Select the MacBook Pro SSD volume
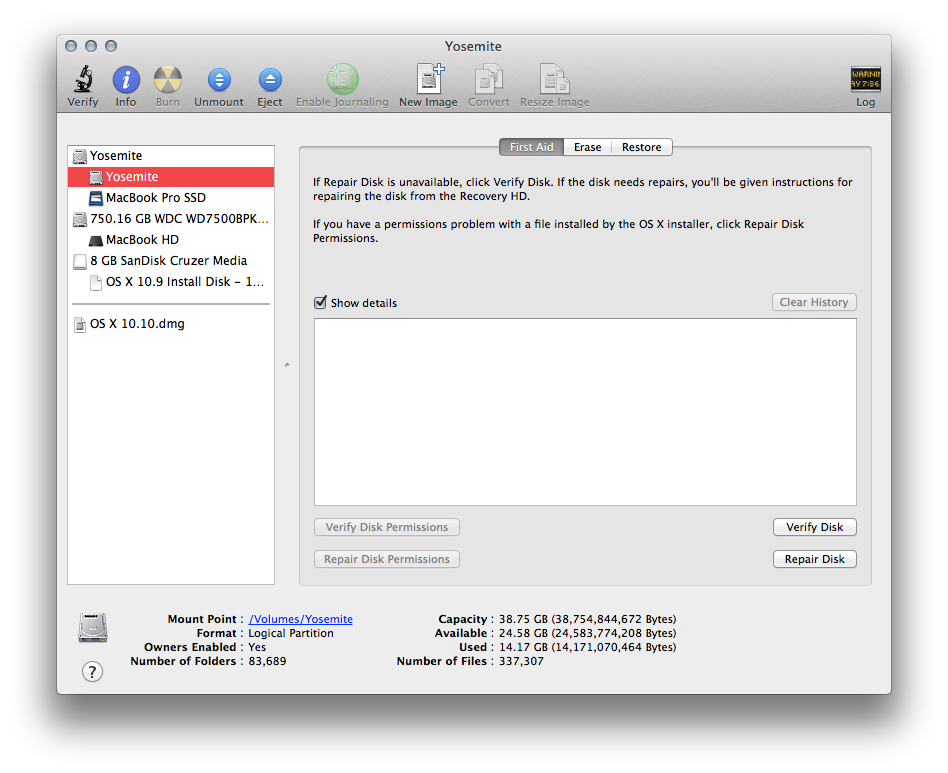 (x=171, y=198)
